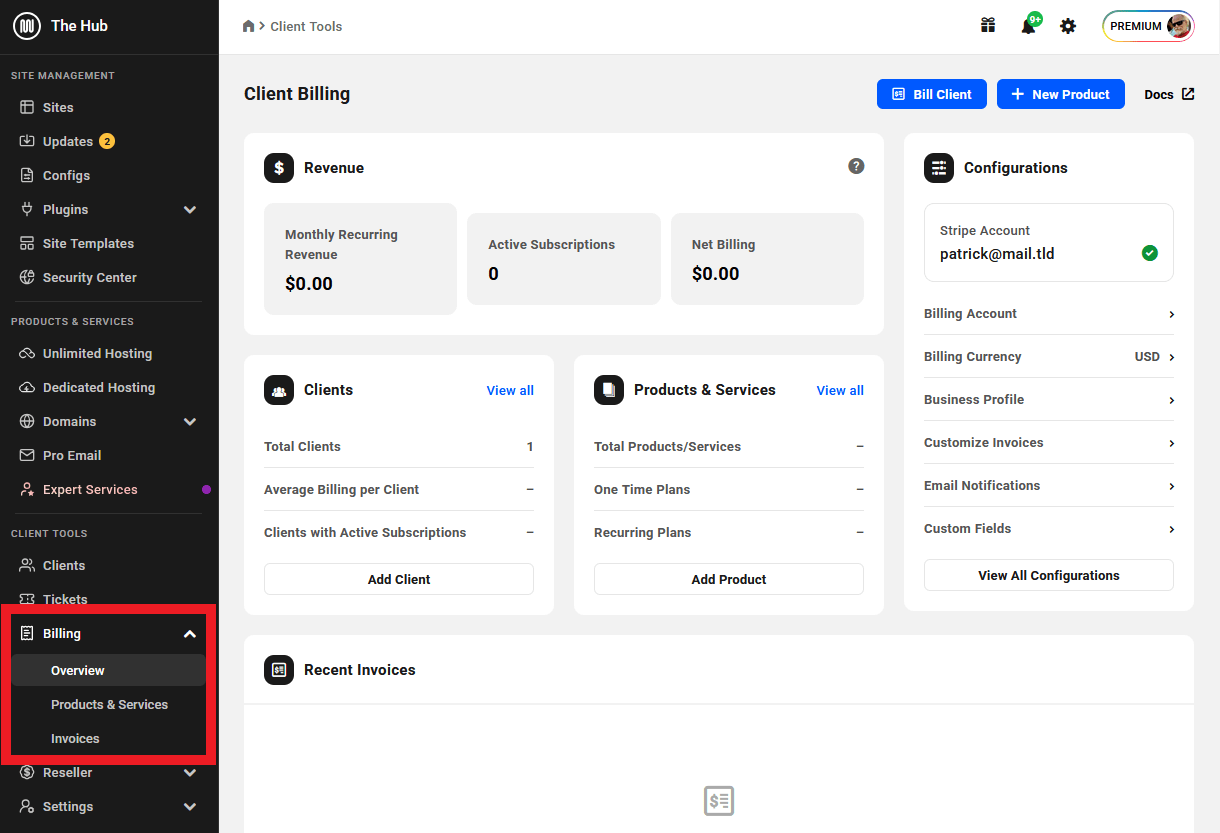Select Overview under Billing

point(109,670)
